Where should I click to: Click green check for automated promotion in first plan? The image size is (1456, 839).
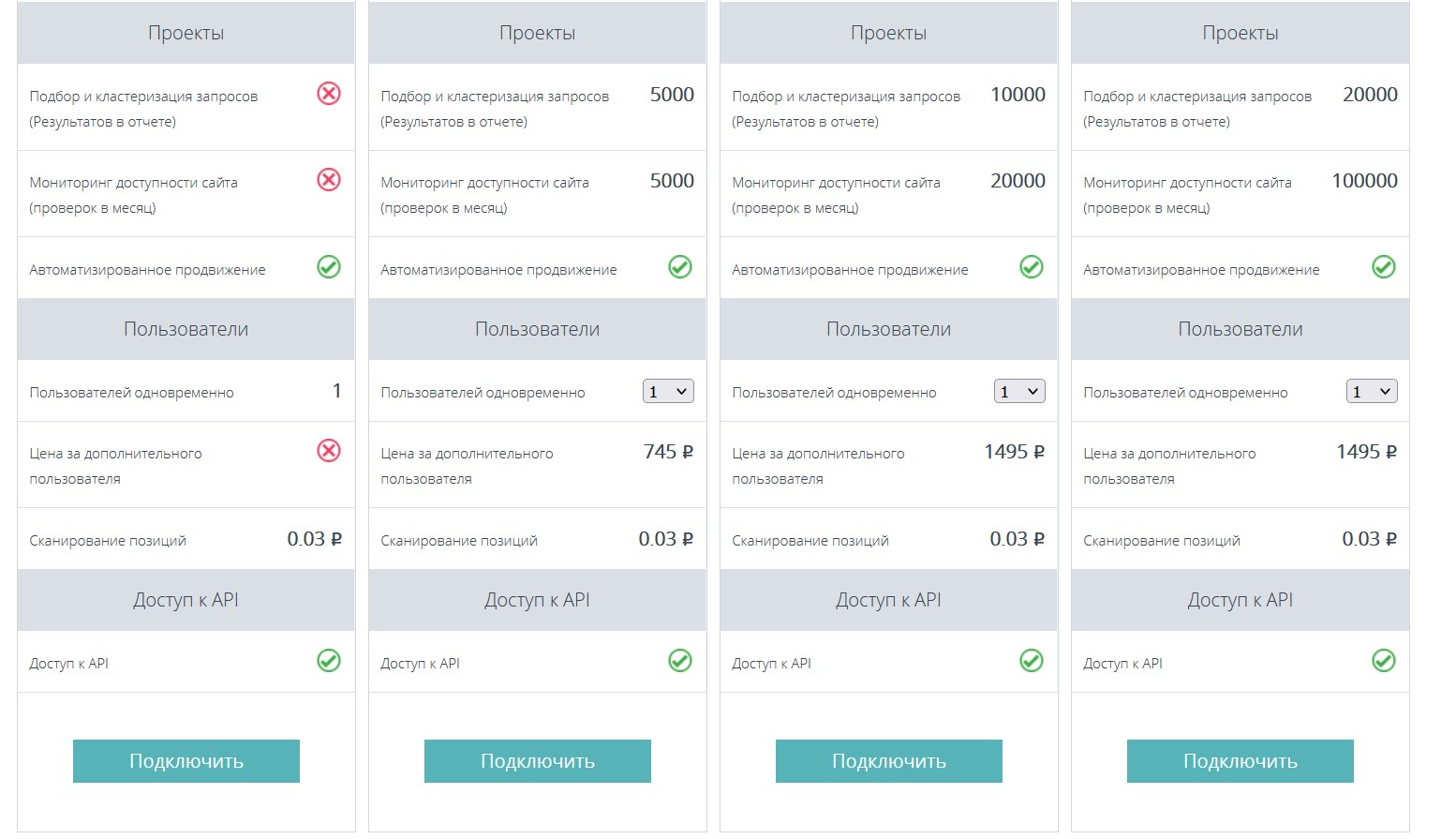329,267
